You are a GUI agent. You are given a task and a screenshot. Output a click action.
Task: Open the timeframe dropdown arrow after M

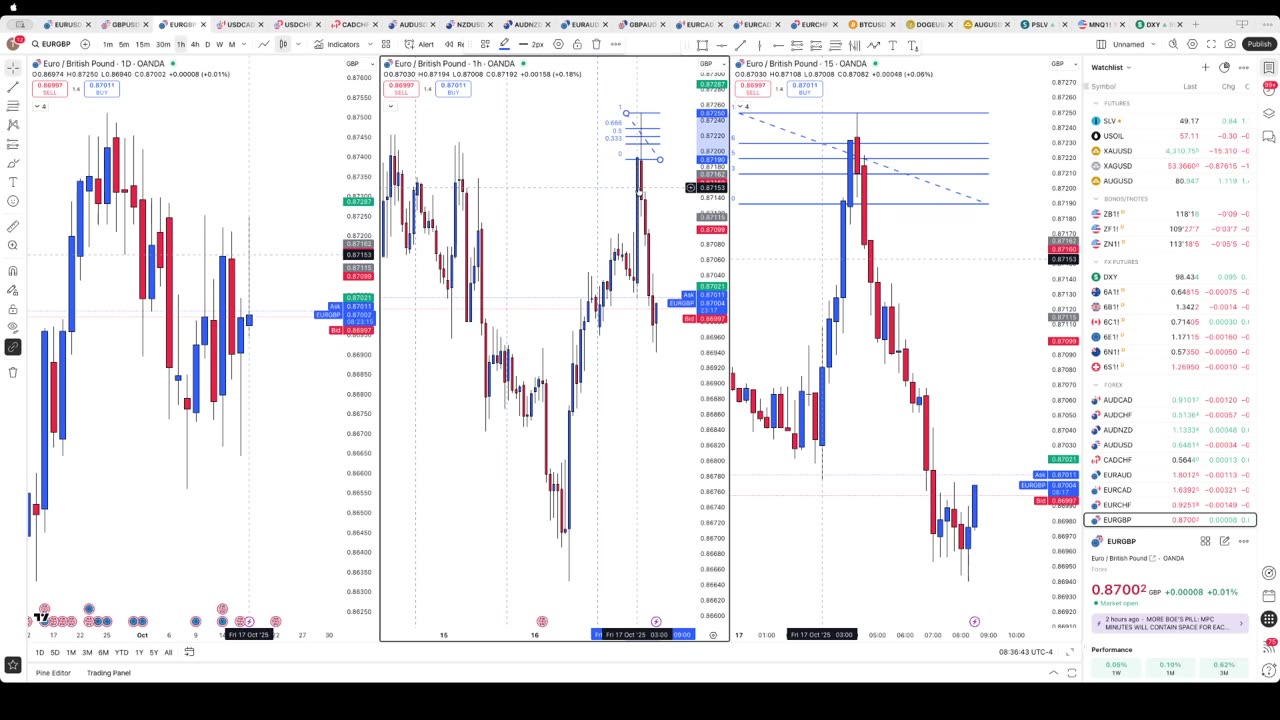244,44
